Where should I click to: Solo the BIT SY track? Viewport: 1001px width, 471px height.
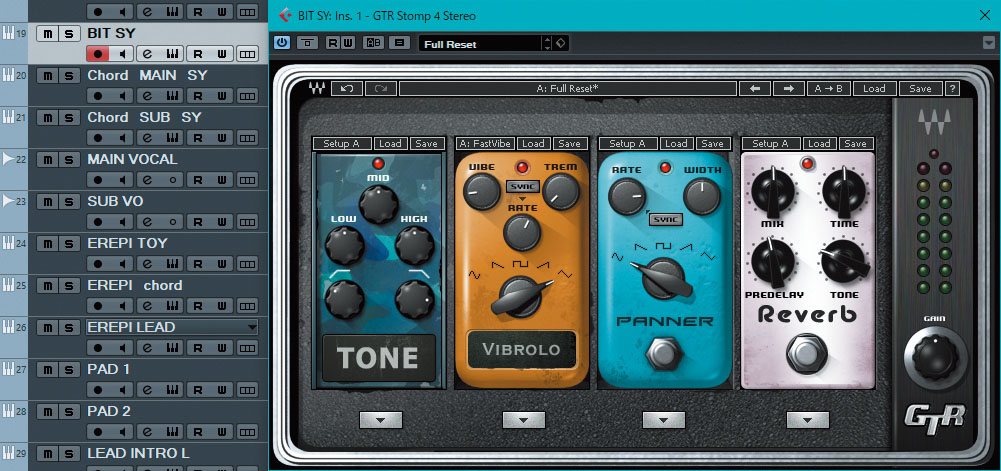pos(69,33)
